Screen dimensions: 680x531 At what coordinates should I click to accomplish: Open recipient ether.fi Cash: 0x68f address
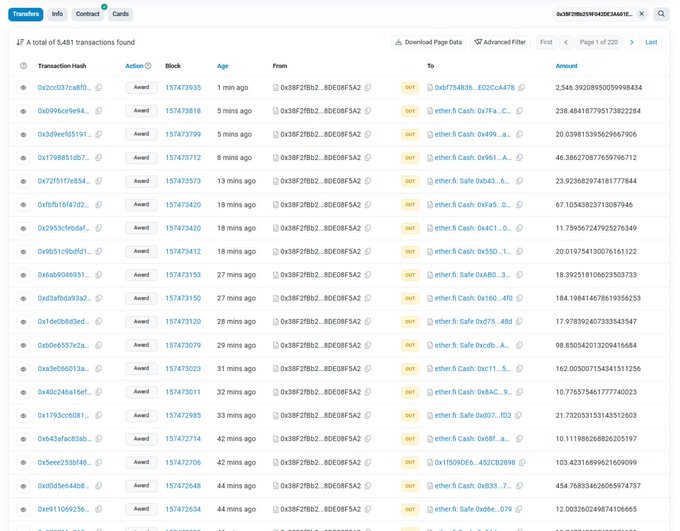pos(472,439)
